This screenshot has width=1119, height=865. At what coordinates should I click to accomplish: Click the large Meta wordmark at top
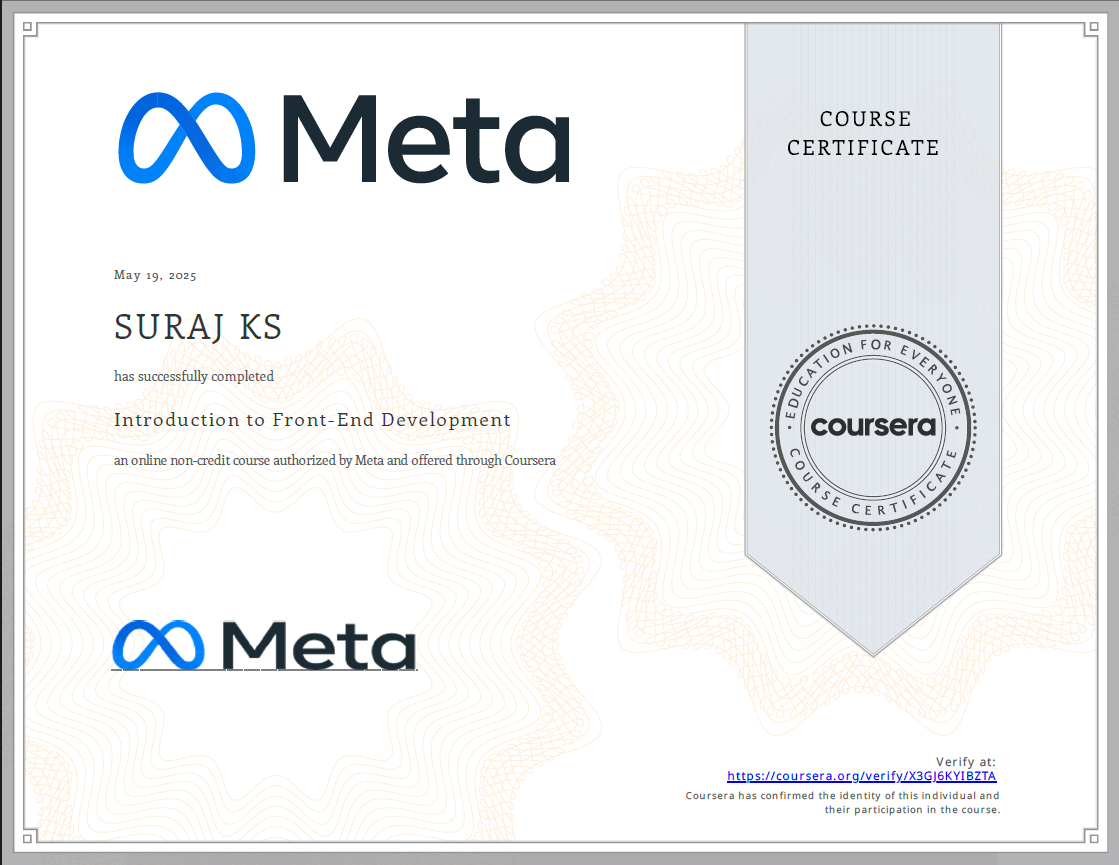pyautogui.click(x=426, y=138)
